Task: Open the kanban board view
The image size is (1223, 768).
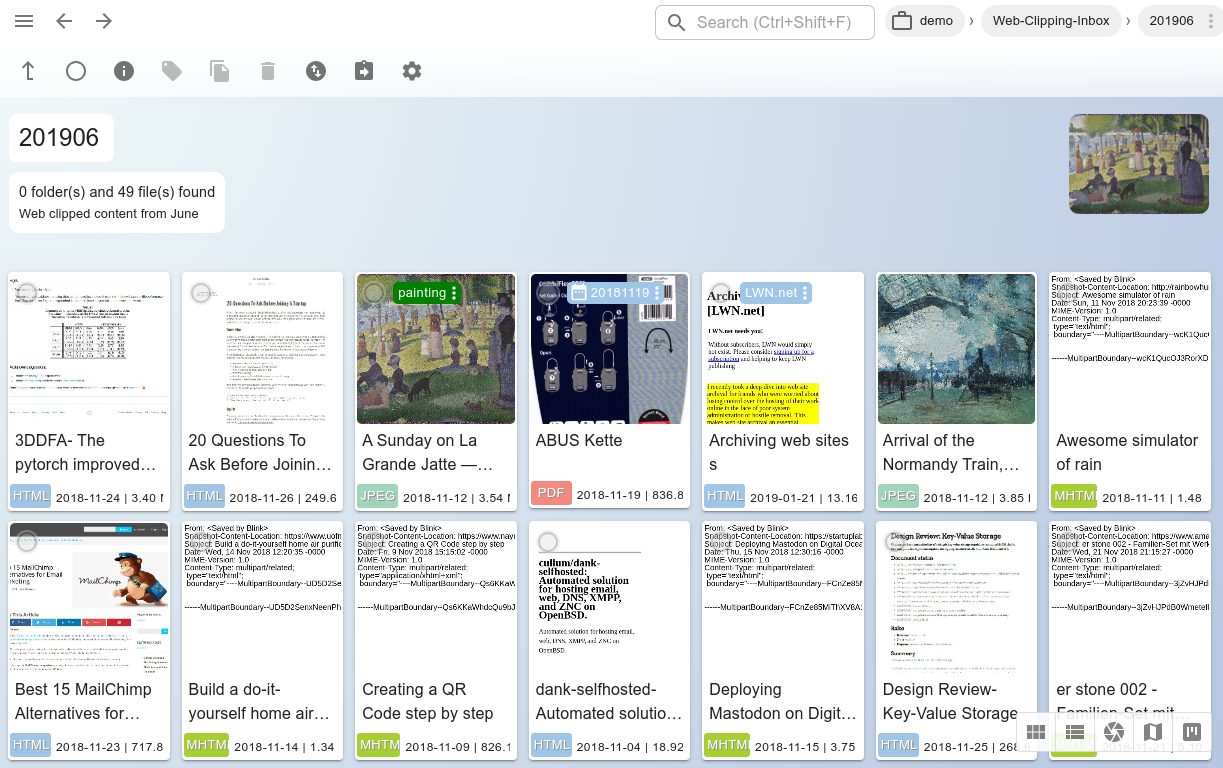Action: 1191,733
